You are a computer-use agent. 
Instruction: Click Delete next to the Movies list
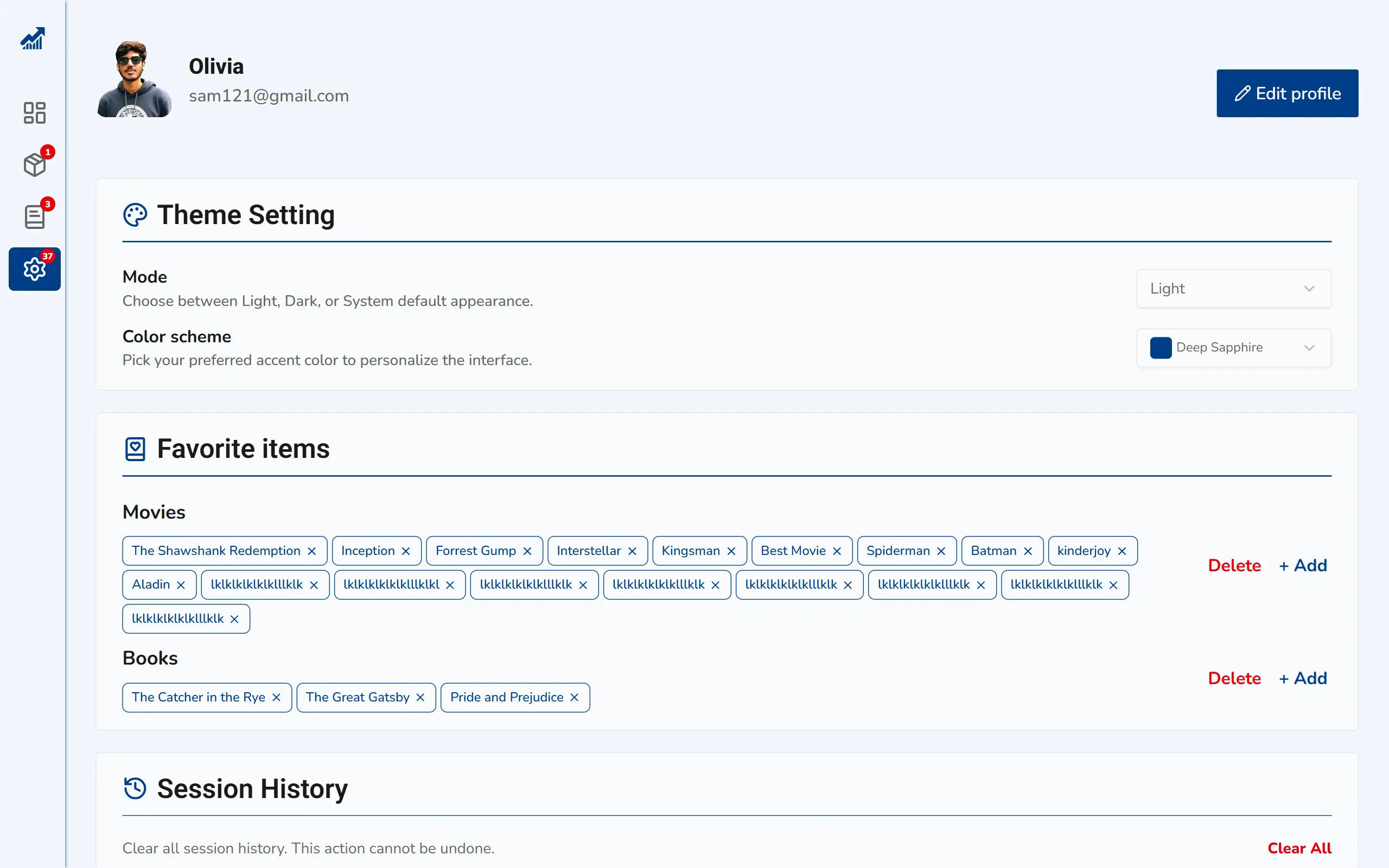click(x=1234, y=565)
